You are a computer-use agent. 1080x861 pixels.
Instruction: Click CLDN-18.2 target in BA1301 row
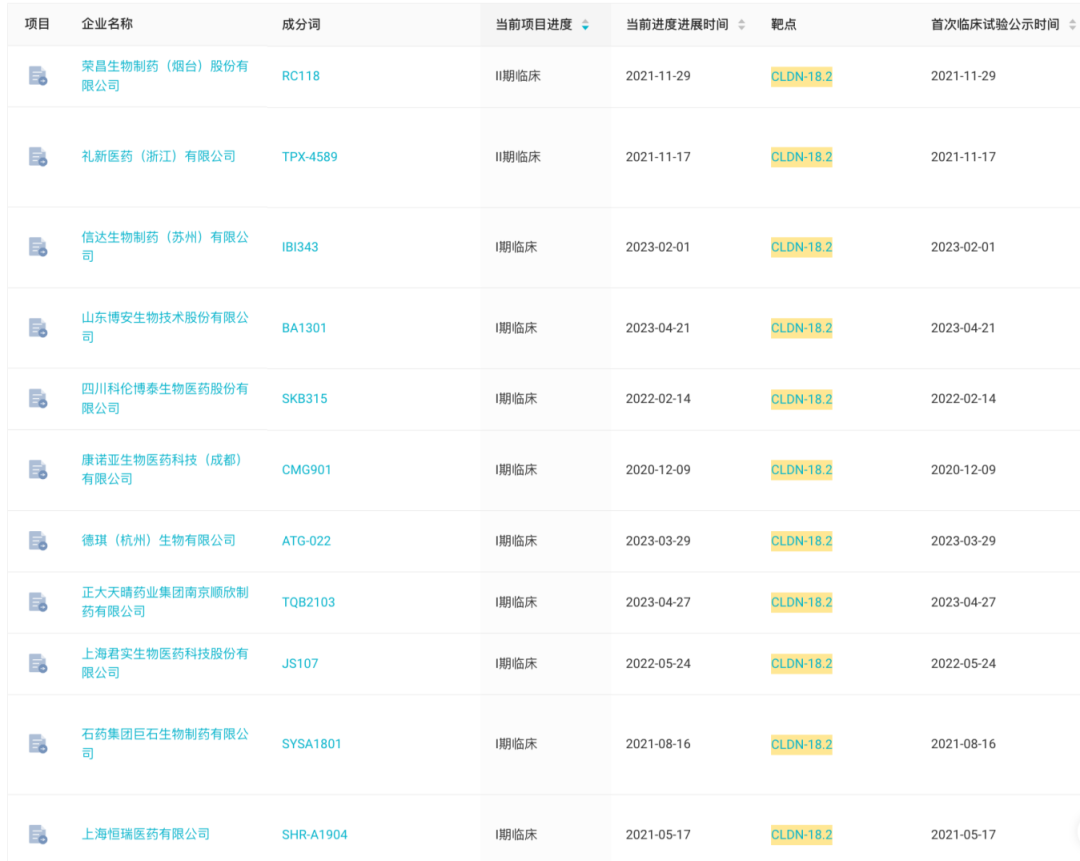point(801,329)
